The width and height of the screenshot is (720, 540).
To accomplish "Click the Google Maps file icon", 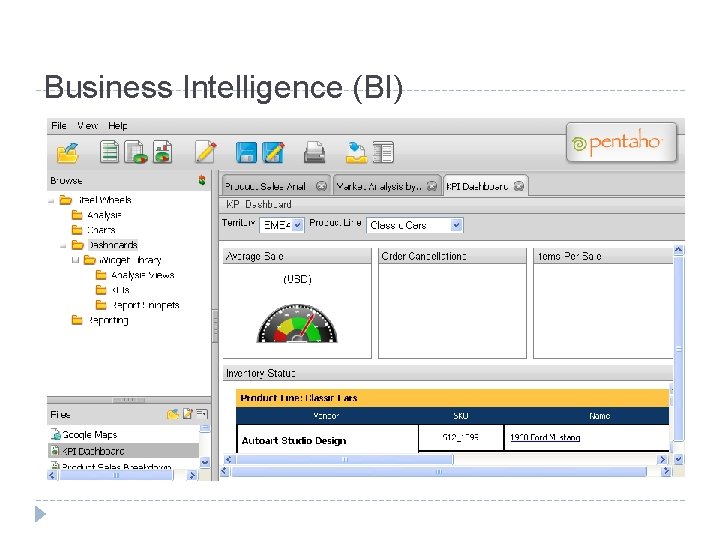I will click(x=56, y=434).
